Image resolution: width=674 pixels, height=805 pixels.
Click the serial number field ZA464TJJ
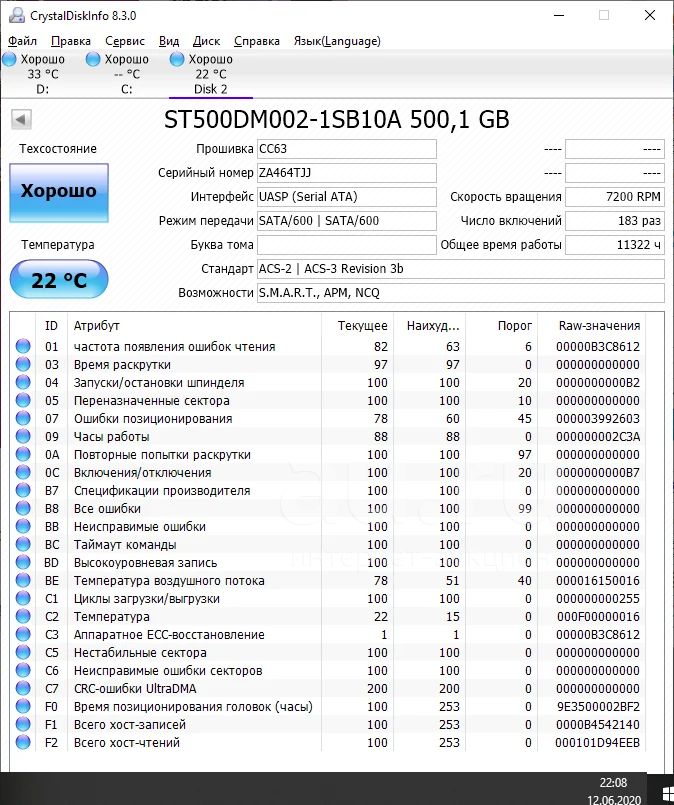pos(346,173)
